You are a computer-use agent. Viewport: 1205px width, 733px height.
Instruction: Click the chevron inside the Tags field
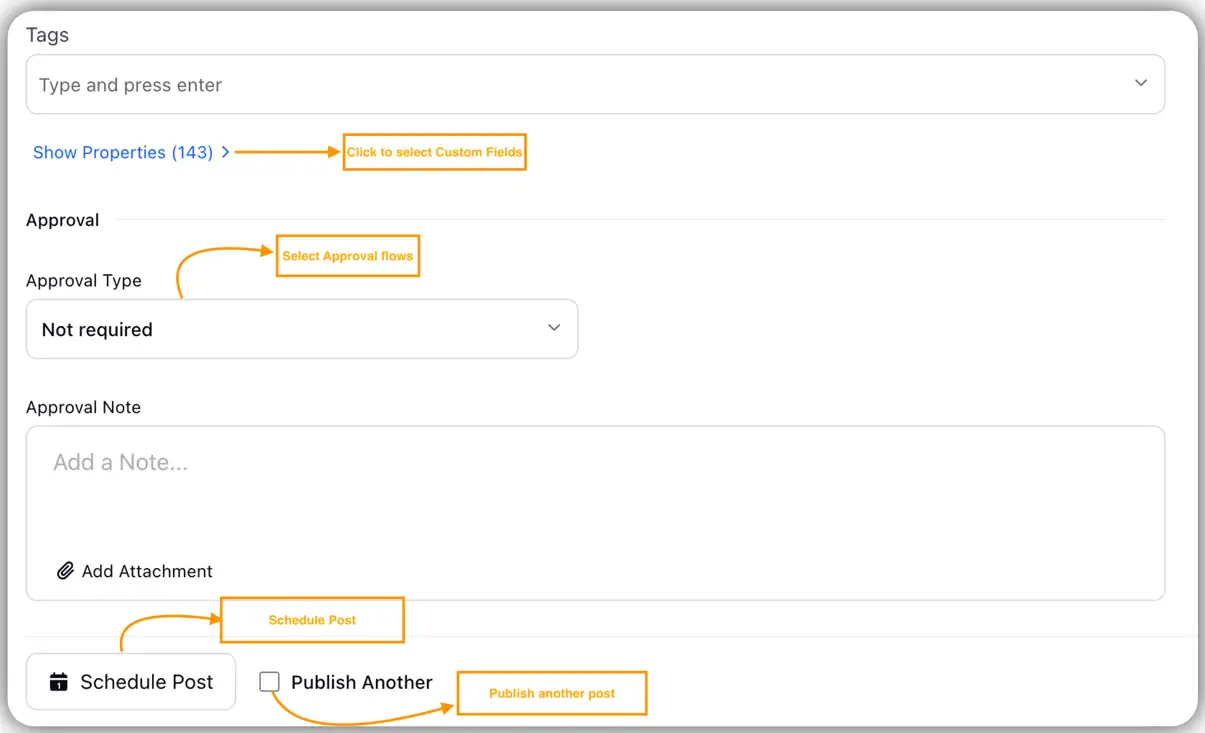[1140, 84]
